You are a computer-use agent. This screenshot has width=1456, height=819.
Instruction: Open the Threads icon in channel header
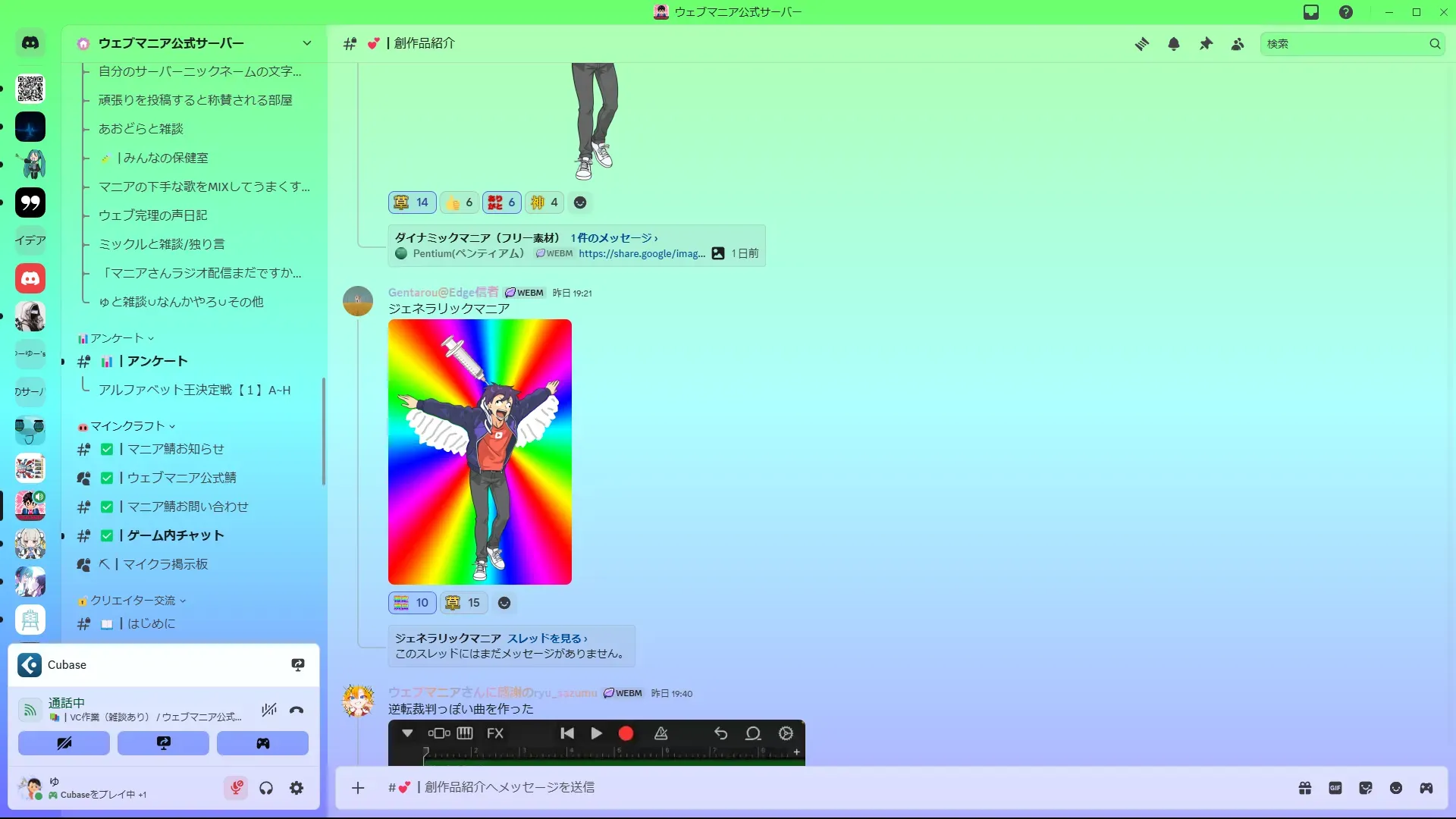[x=1141, y=44]
